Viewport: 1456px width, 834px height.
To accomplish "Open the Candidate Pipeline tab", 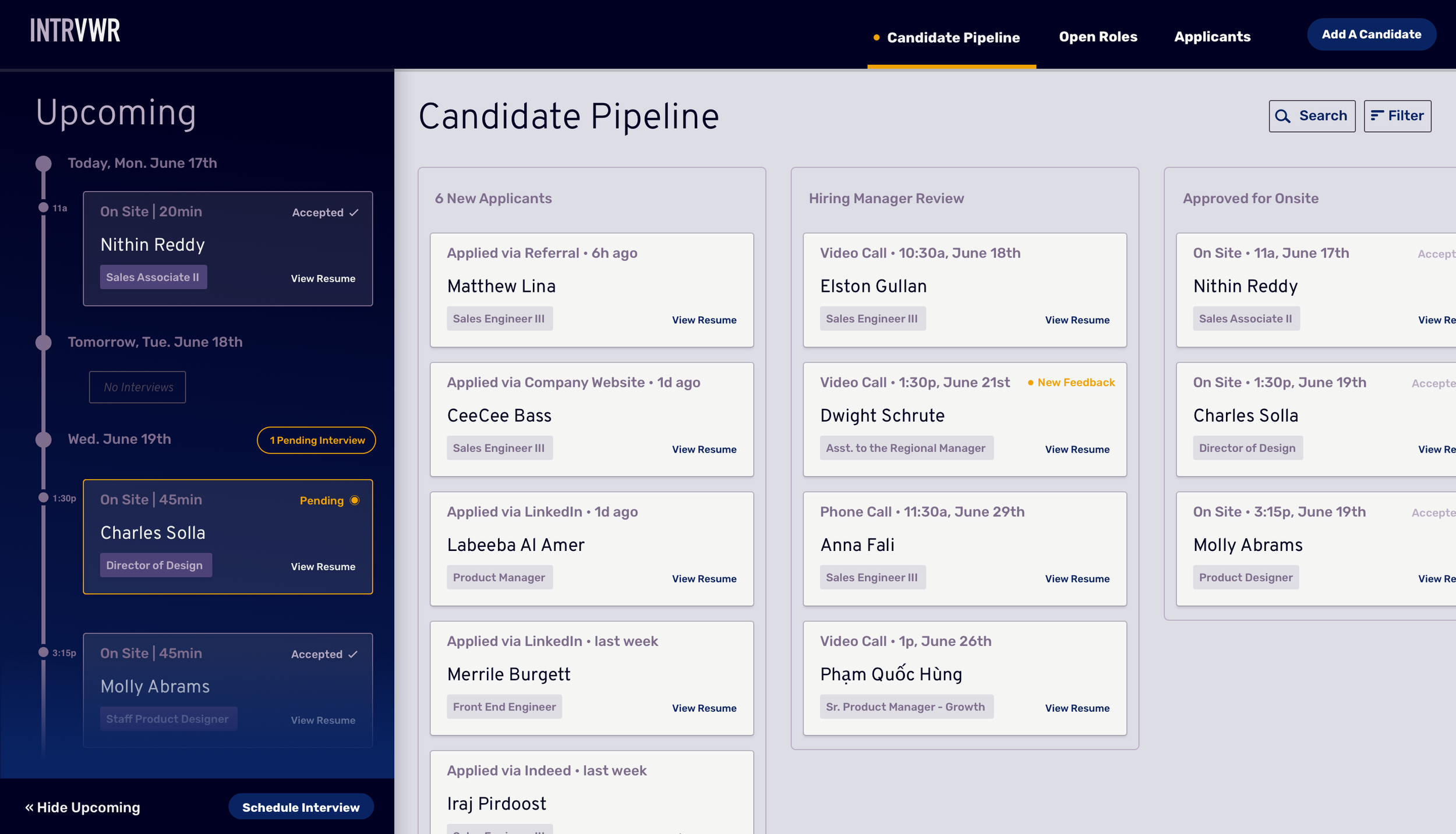I will coord(952,37).
